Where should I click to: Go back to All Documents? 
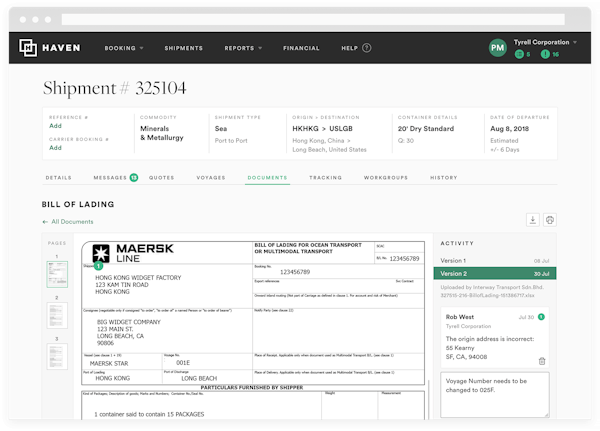point(68,221)
